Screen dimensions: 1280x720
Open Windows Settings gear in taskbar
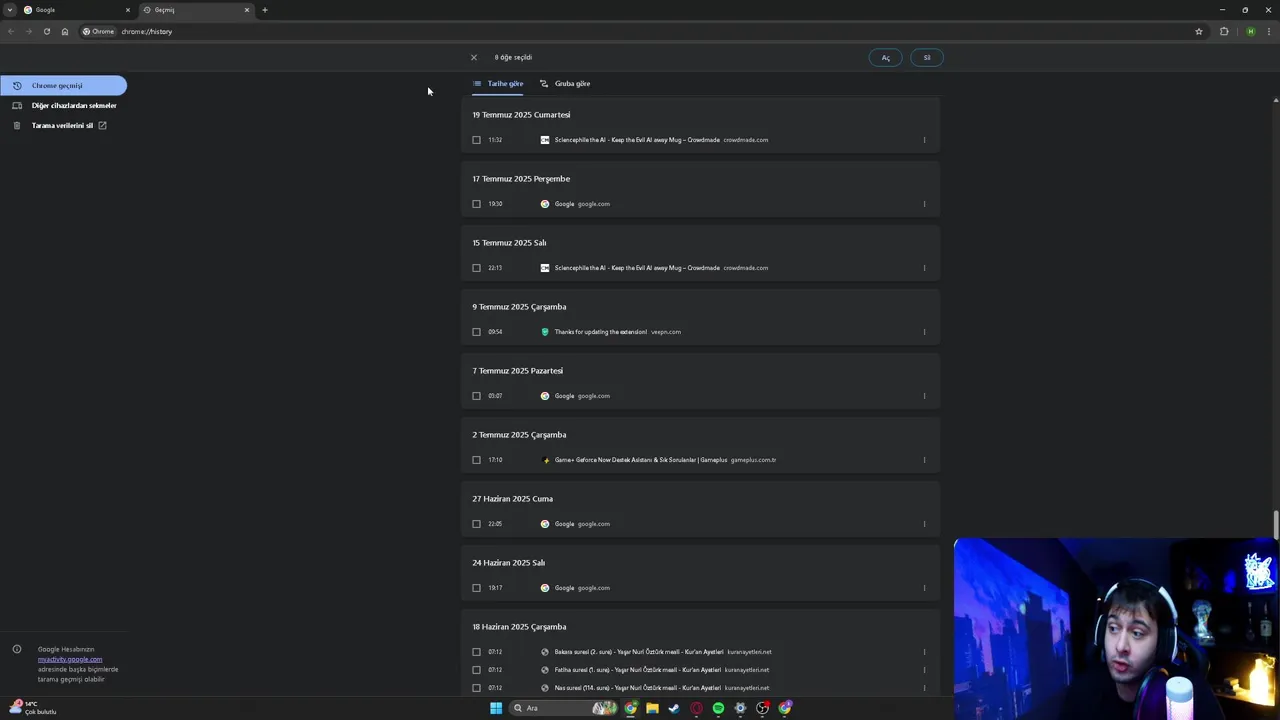740,708
